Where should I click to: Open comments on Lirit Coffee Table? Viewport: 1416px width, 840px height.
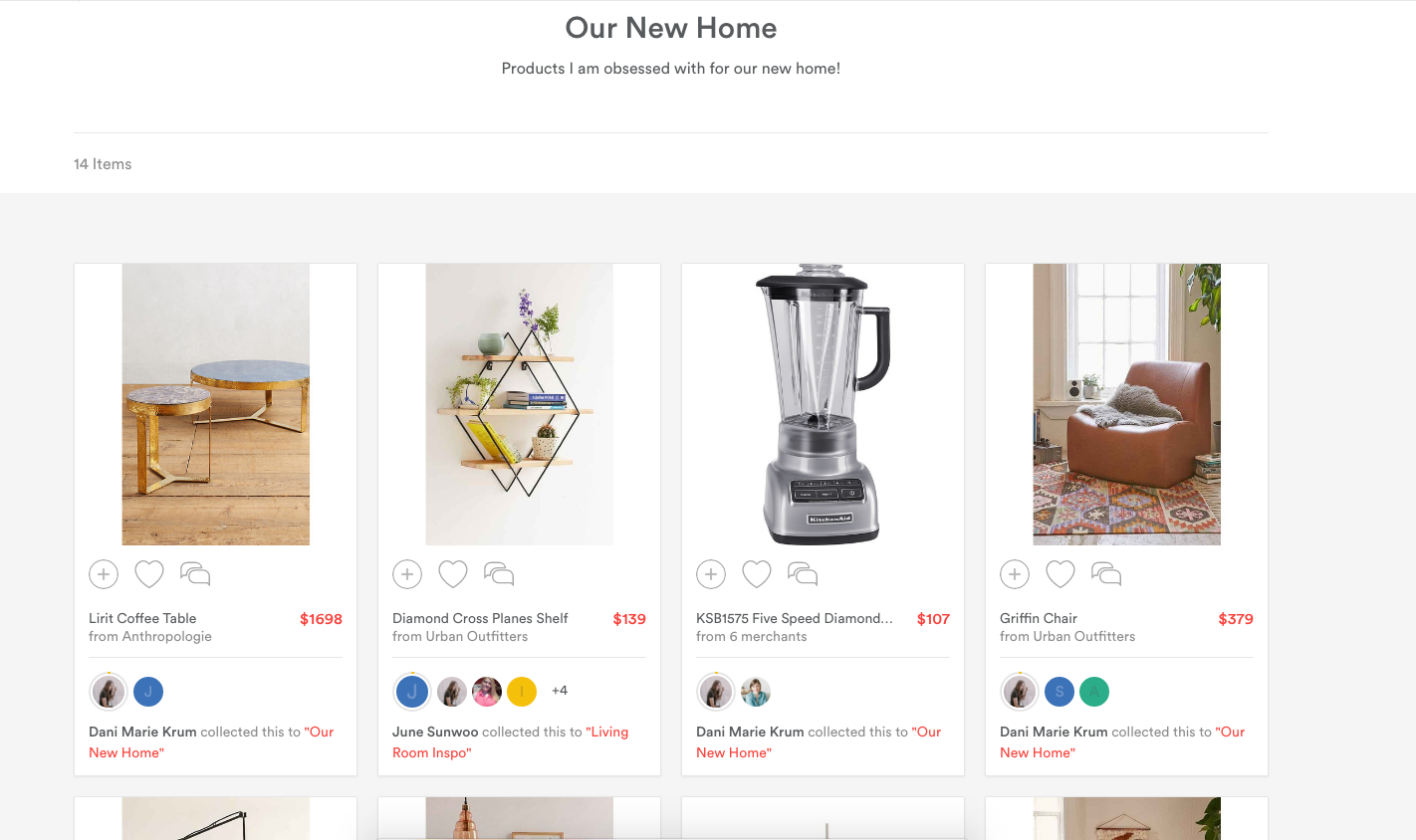point(195,574)
